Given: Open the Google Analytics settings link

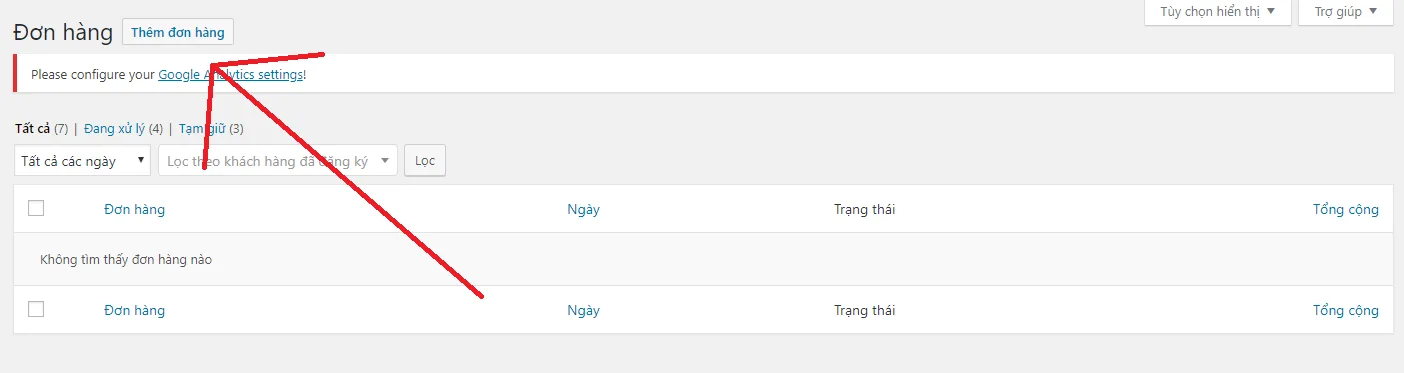Looking at the screenshot, I should point(230,74).
